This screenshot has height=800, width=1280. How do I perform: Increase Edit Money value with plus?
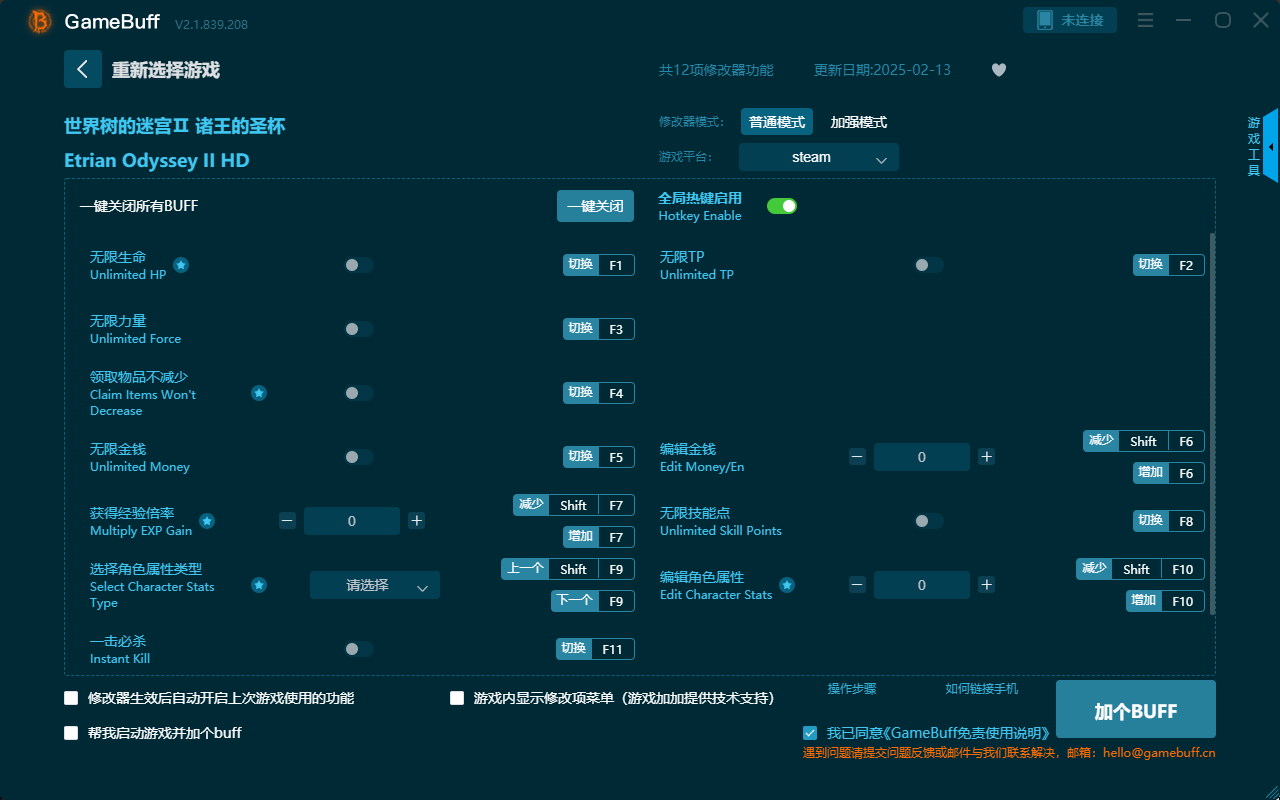point(986,457)
